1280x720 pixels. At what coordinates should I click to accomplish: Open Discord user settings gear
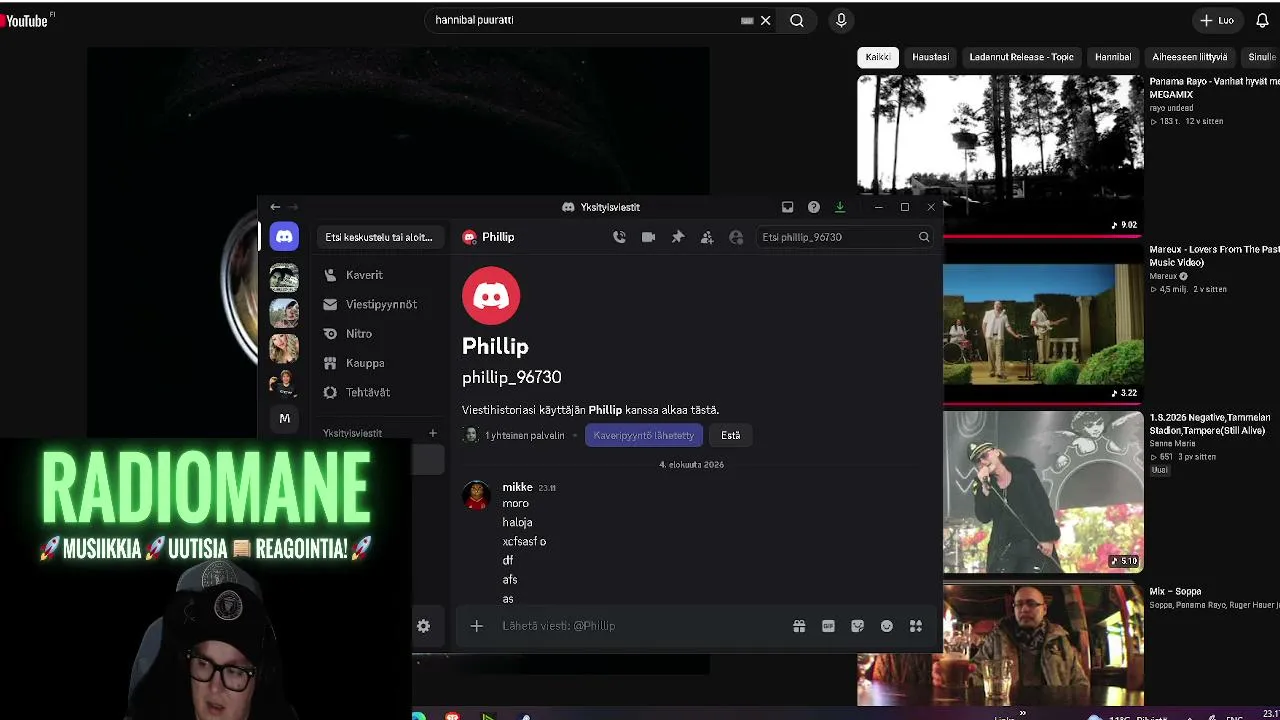click(423, 626)
